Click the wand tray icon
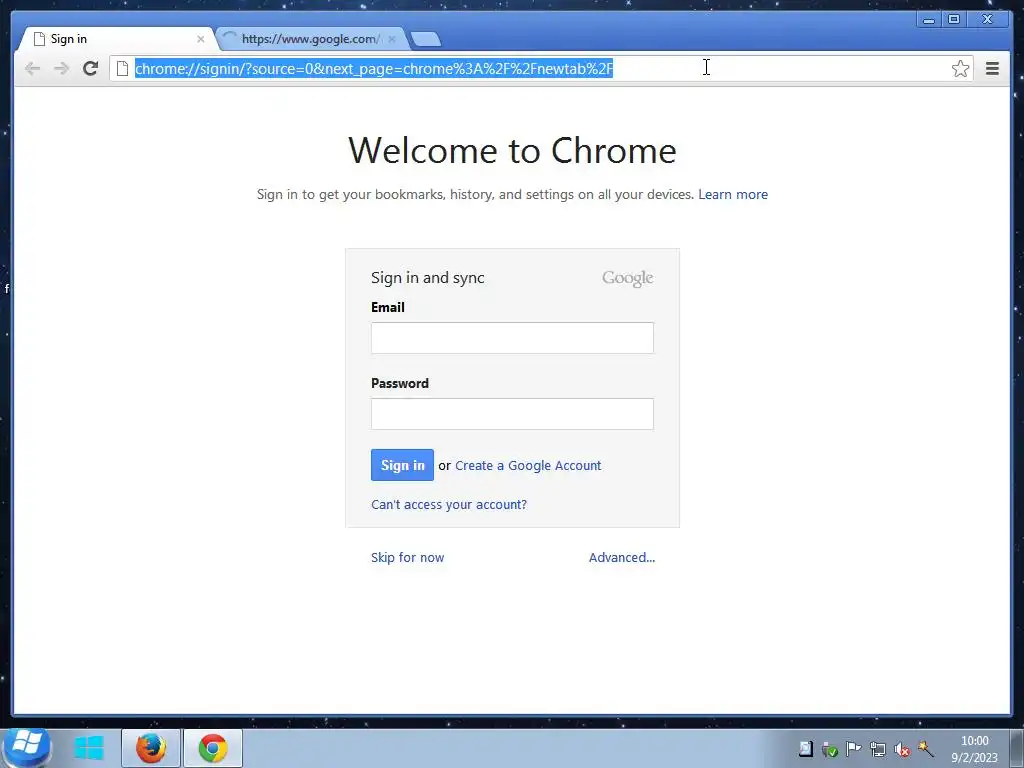The height and width of the screenshot is (768, 1024). coord(925,749)
